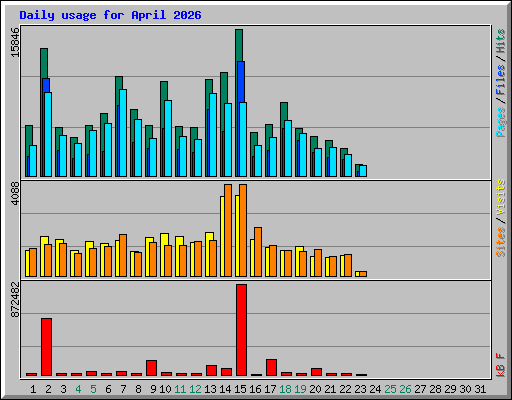Click day 3 on the x-axis
Viewport: 512px width, 400px height.
coord(63,389)
